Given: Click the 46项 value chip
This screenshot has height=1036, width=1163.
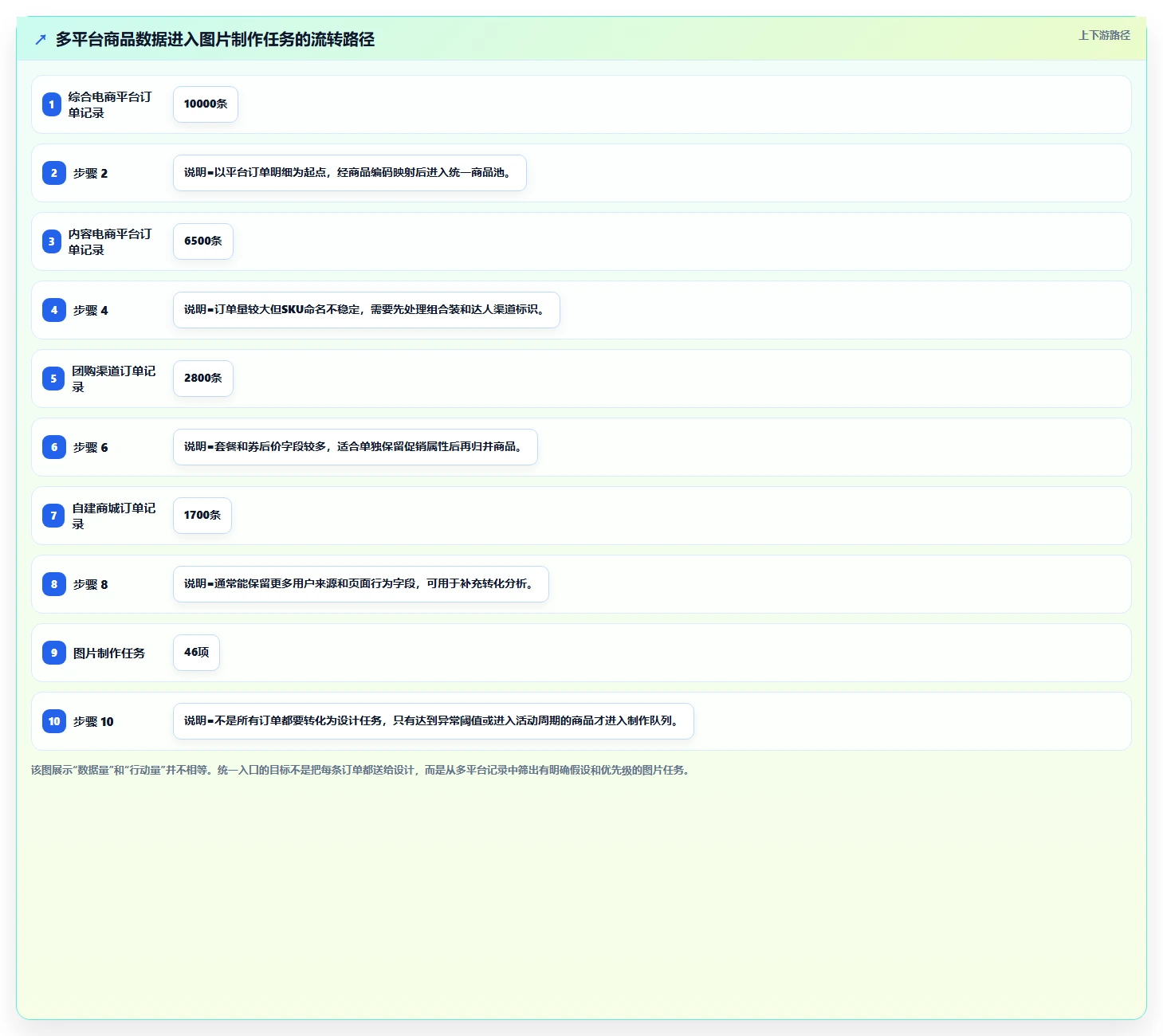Looking at the screenshot, I should 196,653.
